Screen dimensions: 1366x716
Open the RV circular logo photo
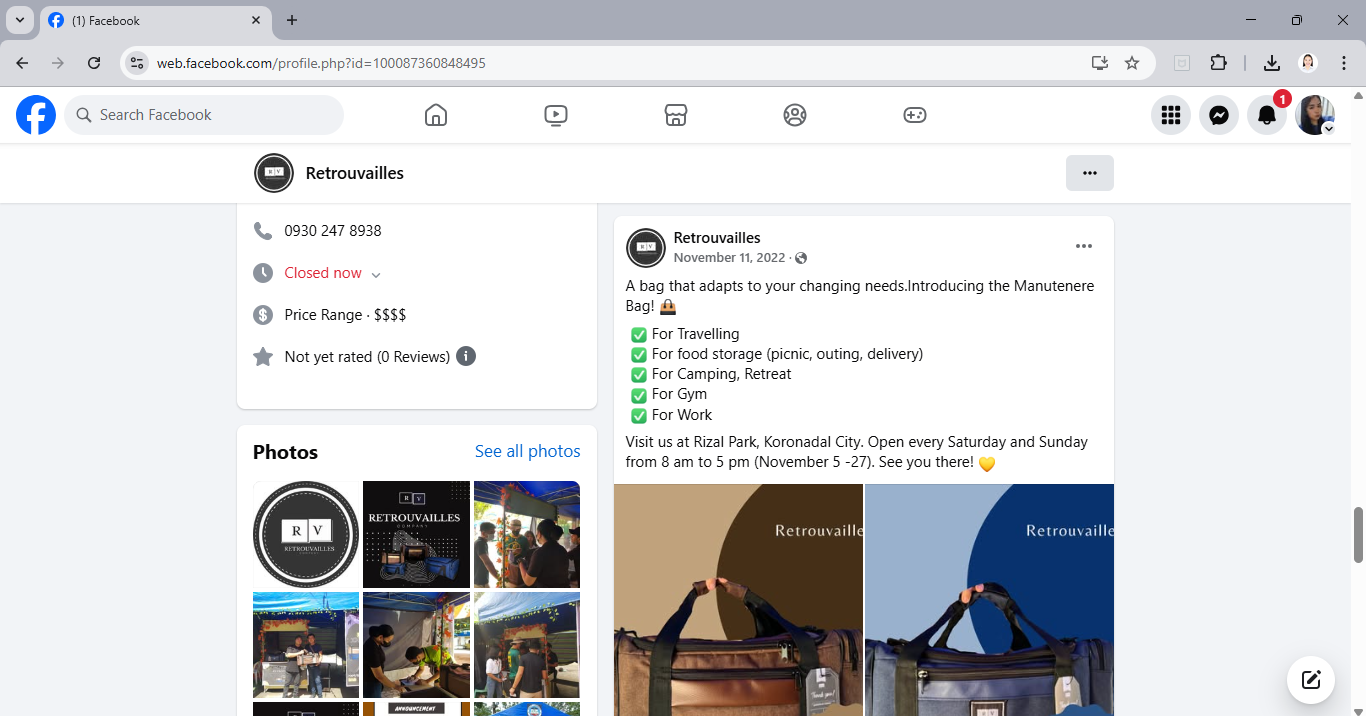[306, 534]
